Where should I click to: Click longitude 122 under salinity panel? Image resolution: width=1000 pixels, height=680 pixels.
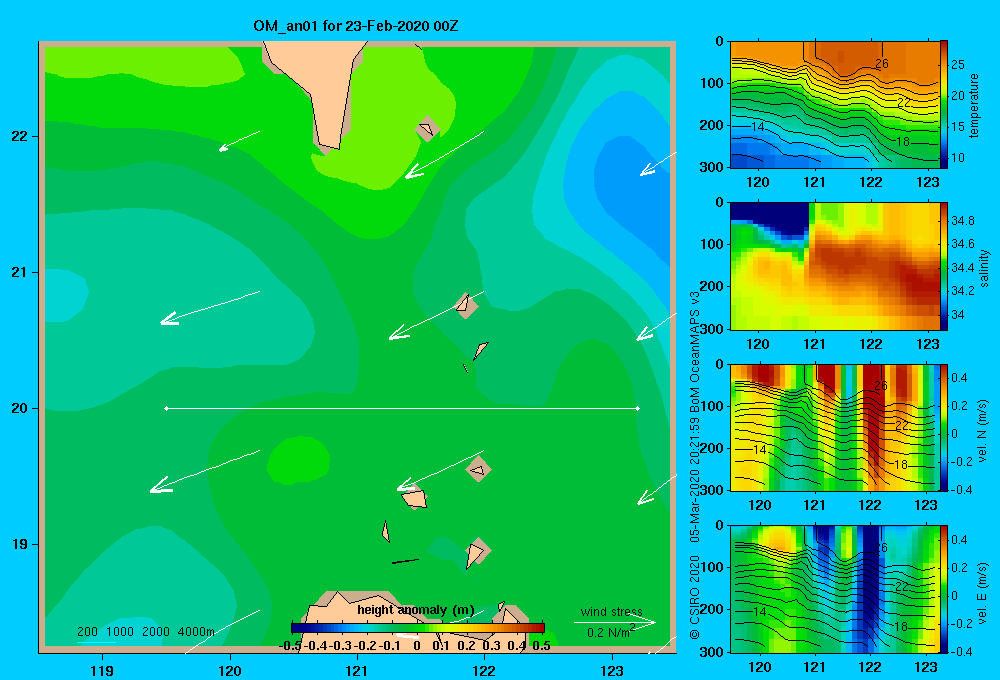871,344
